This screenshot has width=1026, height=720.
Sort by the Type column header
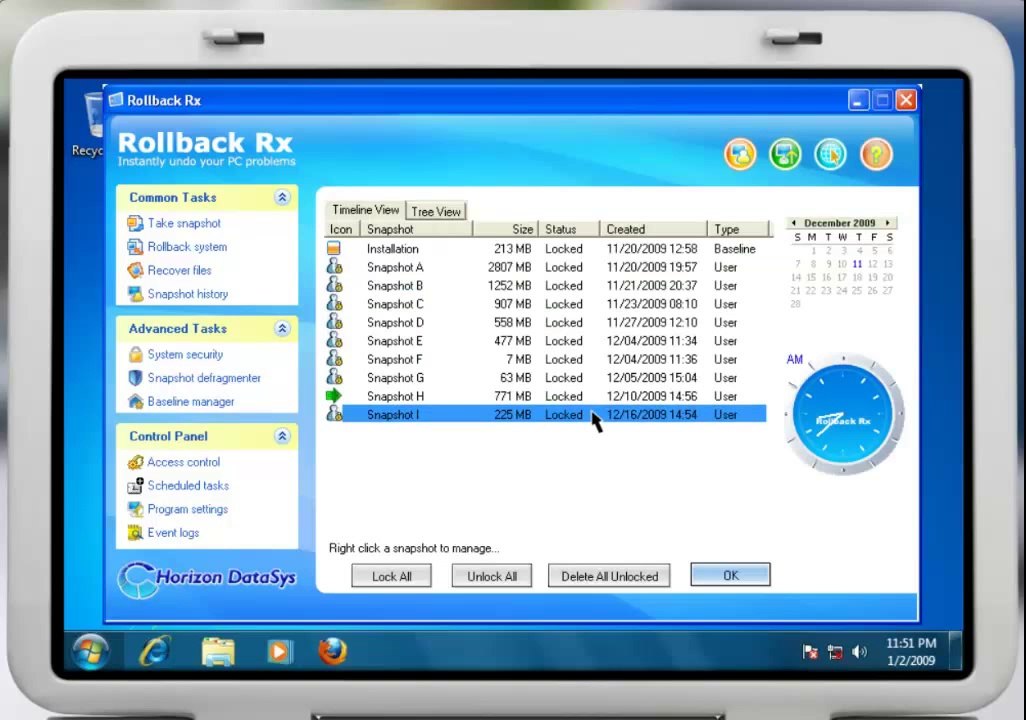[x=739, y=229]
